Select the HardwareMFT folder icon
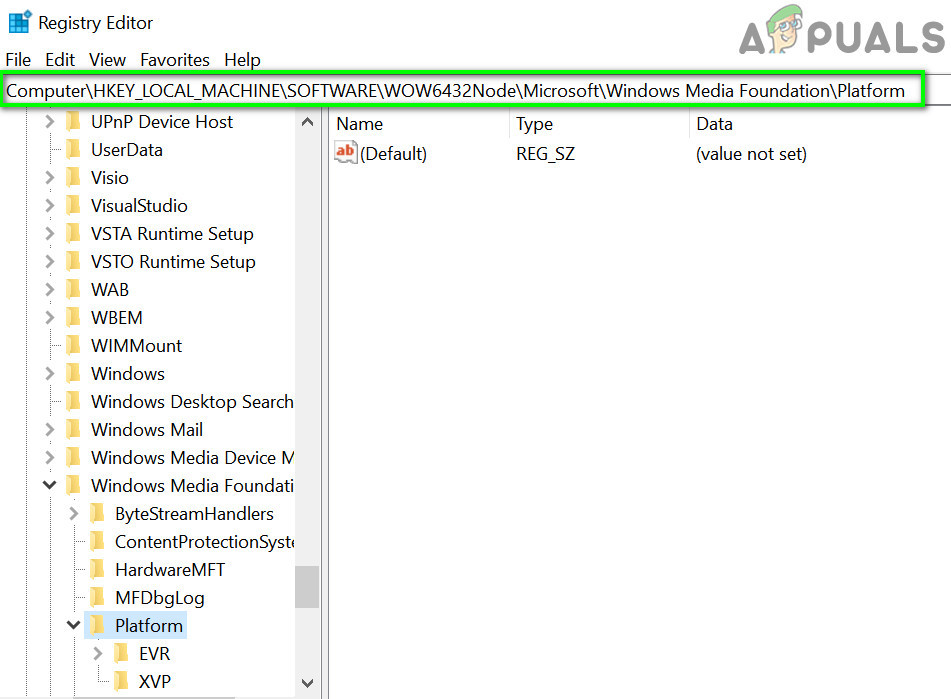This screenshot has height=699, width=951. click(x=97, y=569)
